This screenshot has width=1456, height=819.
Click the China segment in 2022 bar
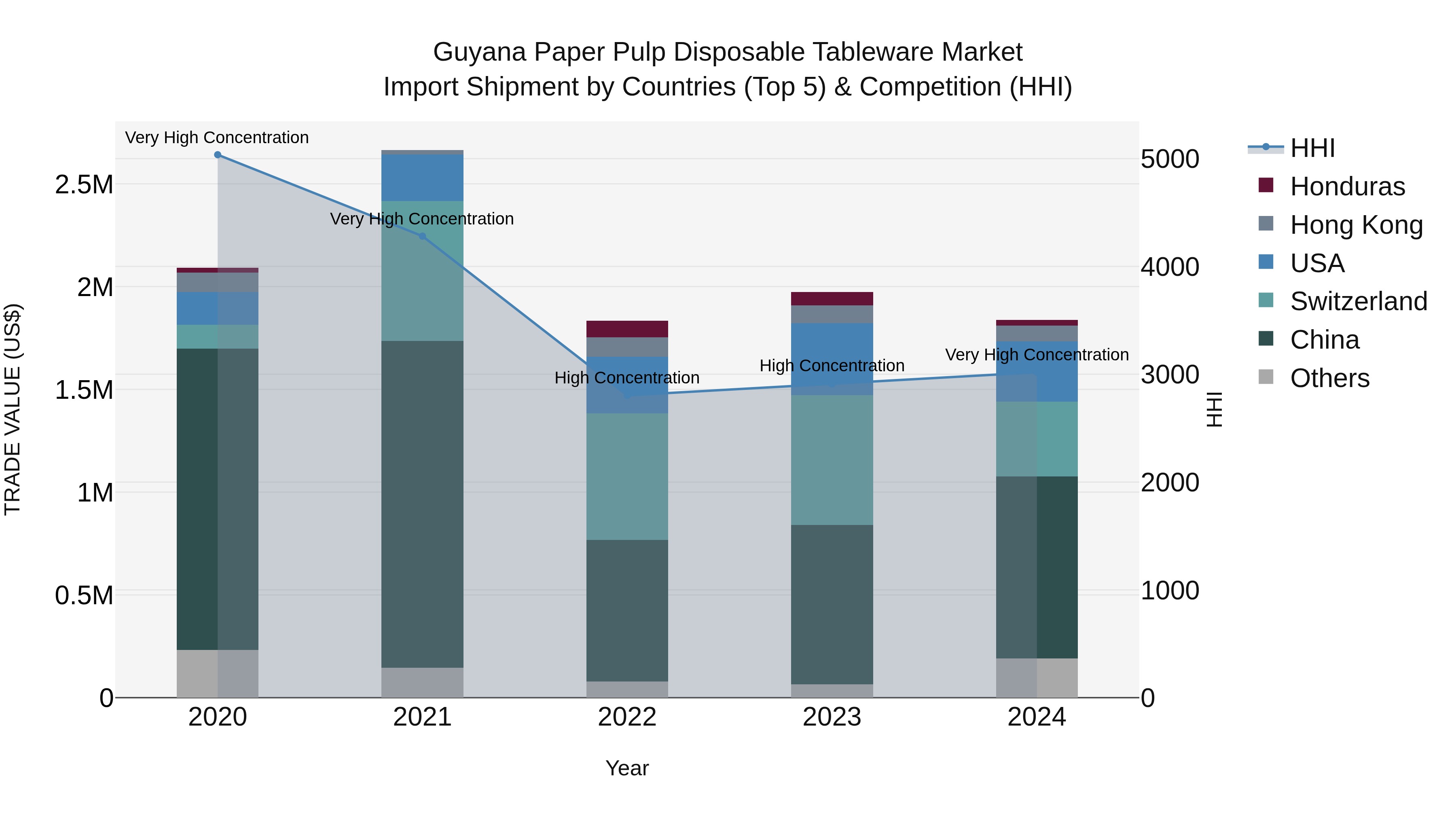(x=627, y=610)
